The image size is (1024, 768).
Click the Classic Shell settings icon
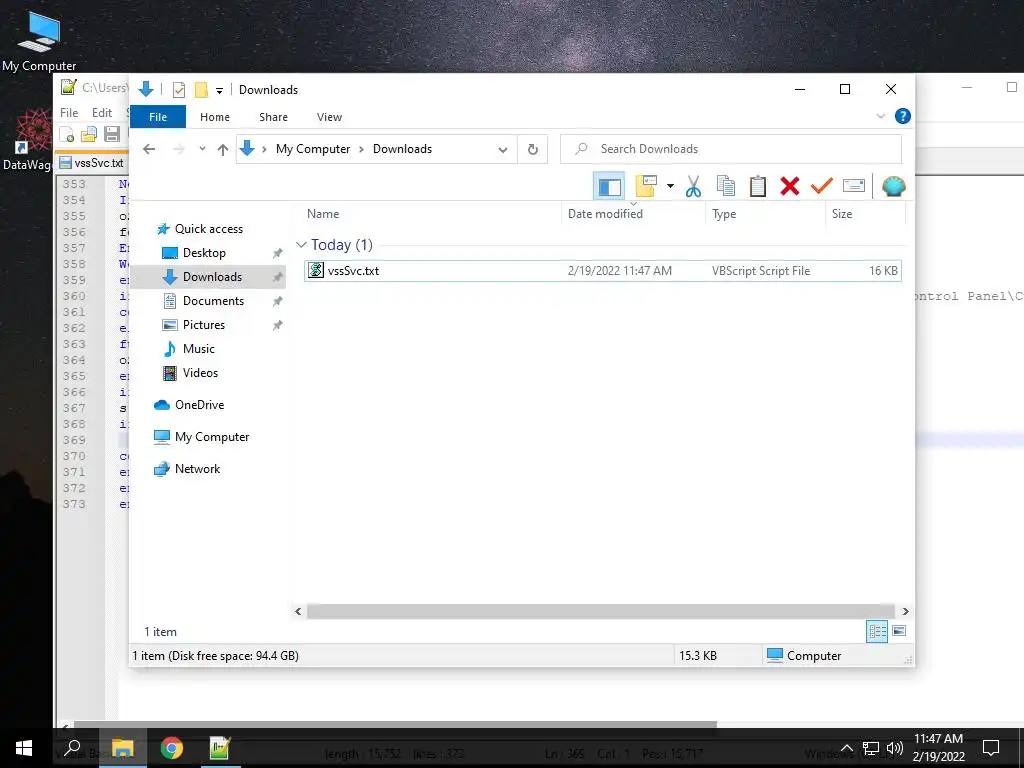pyautogui.click(x=893, y=186)
